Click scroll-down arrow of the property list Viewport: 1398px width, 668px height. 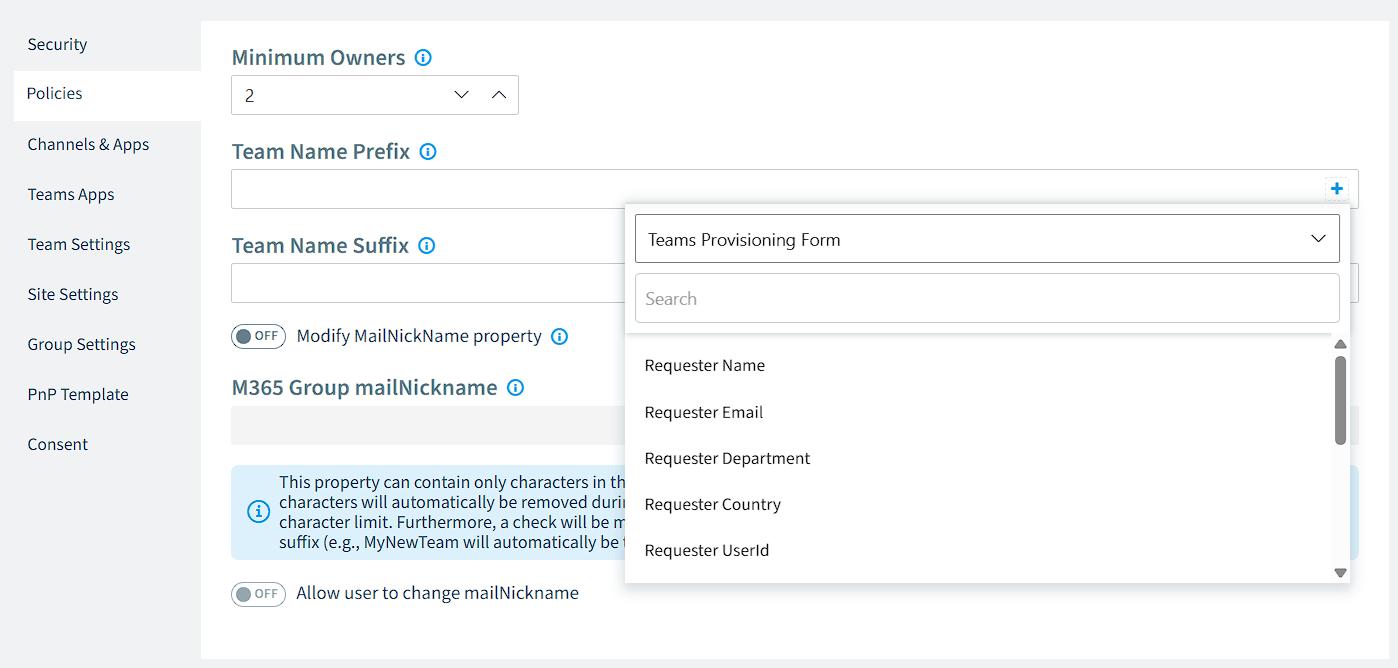click(x=1341, y=573)
